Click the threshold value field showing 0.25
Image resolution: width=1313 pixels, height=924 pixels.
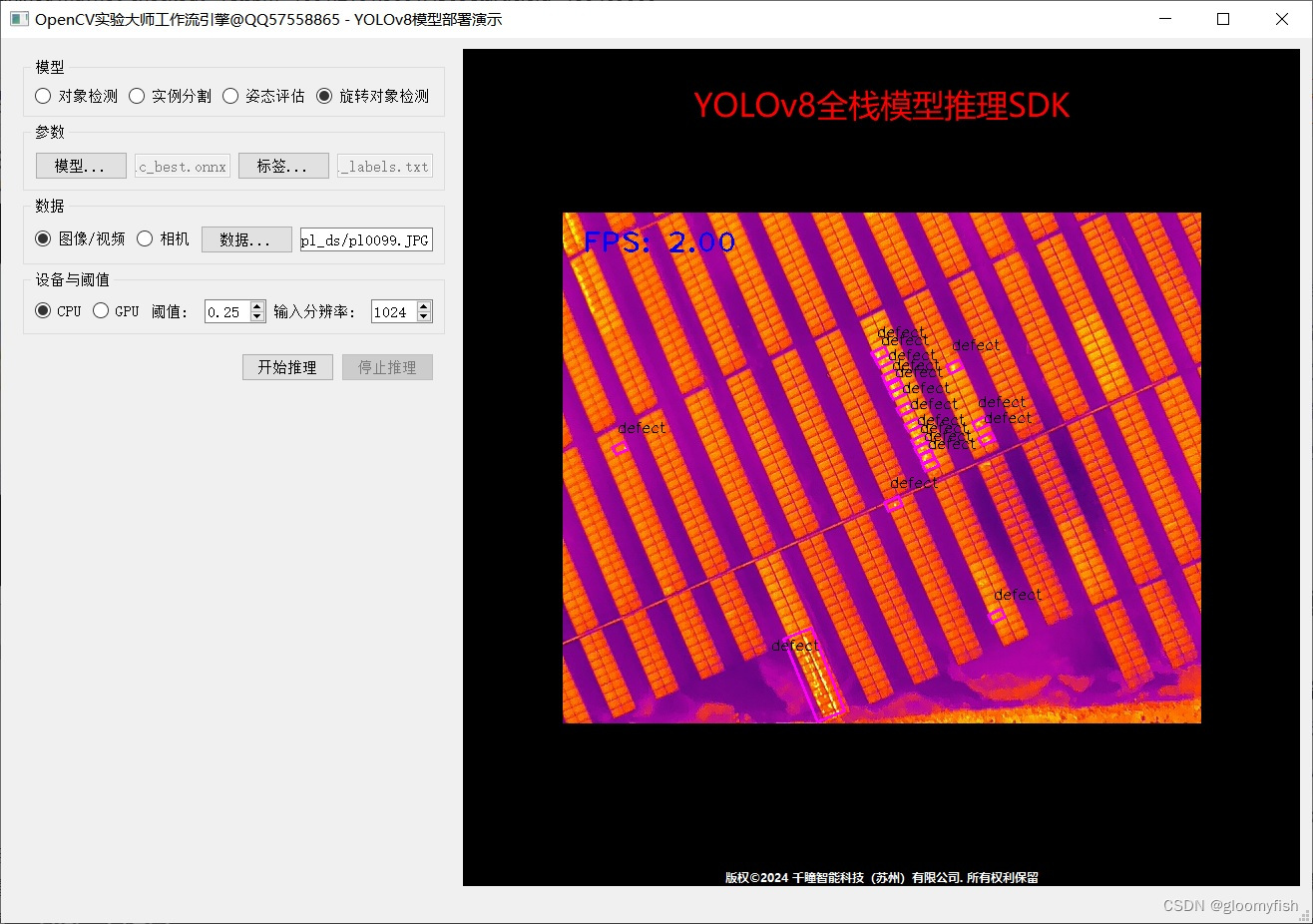[x=225, y=310]
